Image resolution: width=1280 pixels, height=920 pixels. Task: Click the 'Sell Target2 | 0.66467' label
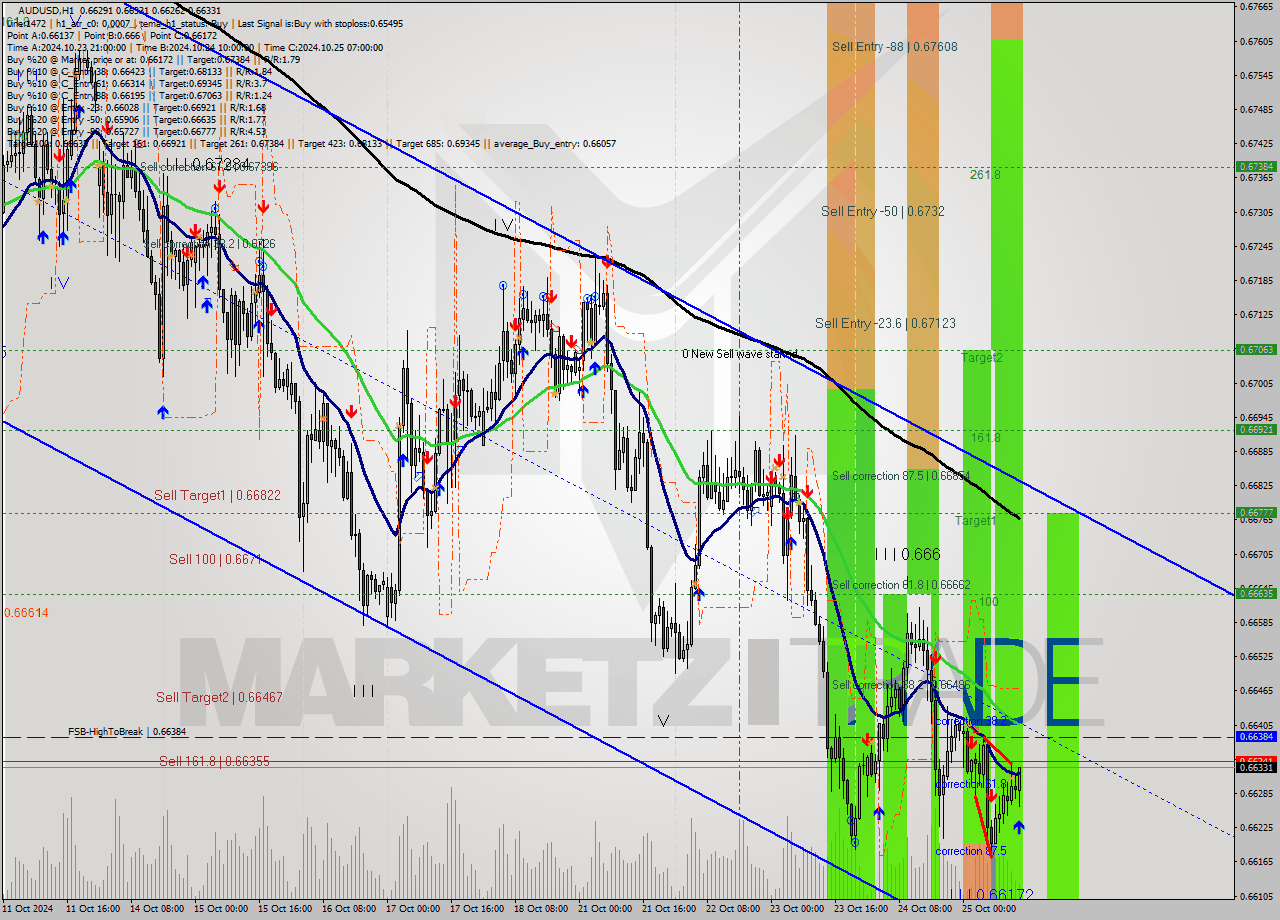pos(219,697)
